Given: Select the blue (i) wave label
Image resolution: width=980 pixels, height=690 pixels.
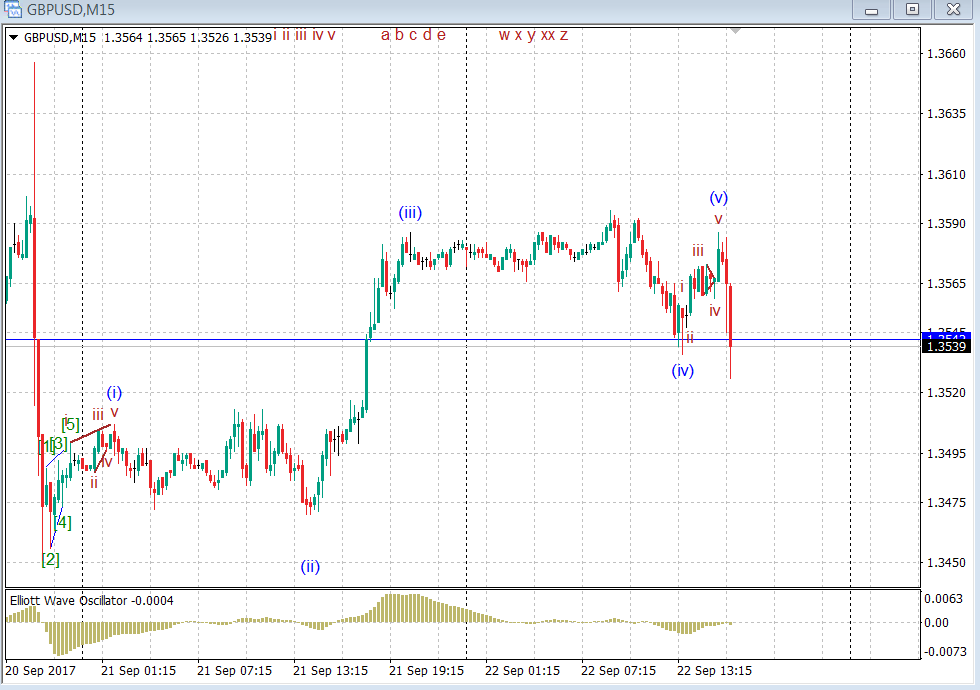Looking at the screenshot, I should pos(114,392).
